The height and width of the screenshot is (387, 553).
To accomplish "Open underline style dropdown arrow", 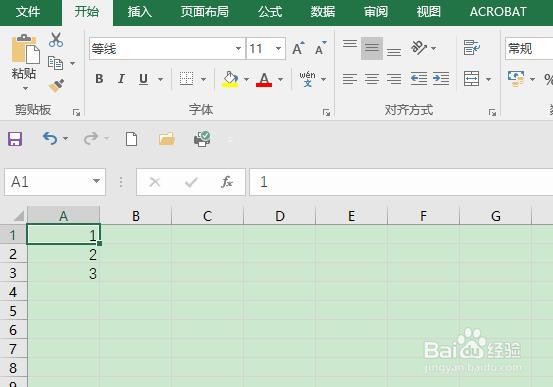I will click(x=160, y=79).
